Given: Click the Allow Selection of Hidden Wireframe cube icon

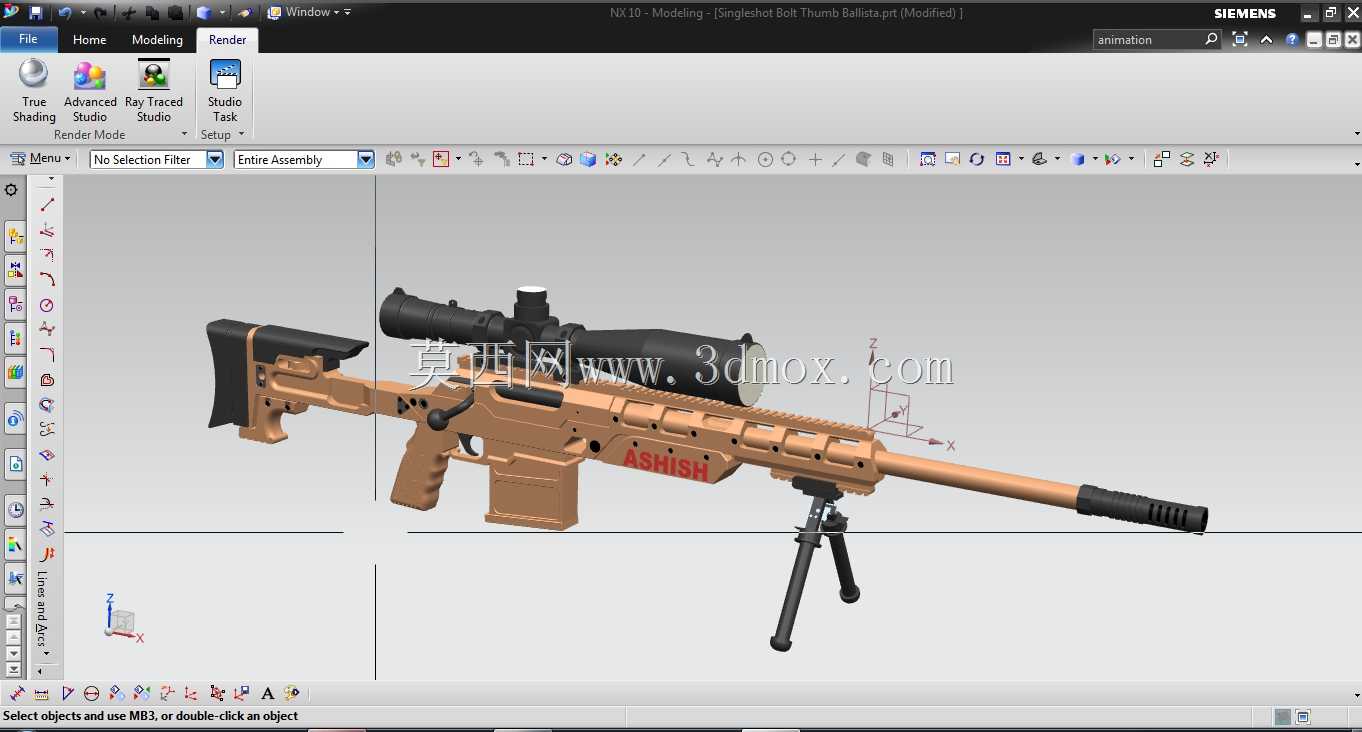Looking at the screenshot, I should pyautogui.click(x=564, y=159).
